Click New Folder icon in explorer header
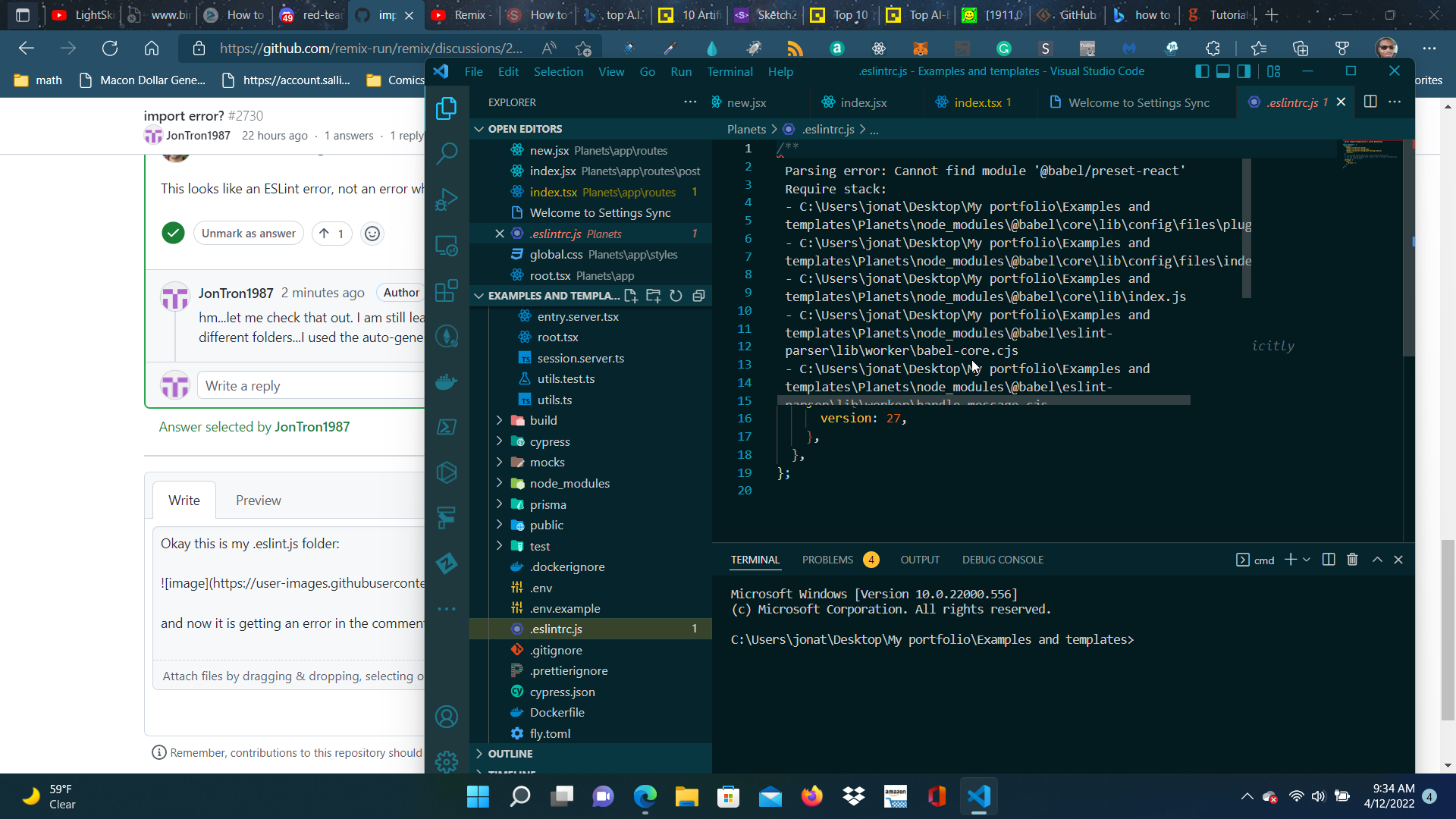This screenshot has height=819, width=1456. point(654,296)
